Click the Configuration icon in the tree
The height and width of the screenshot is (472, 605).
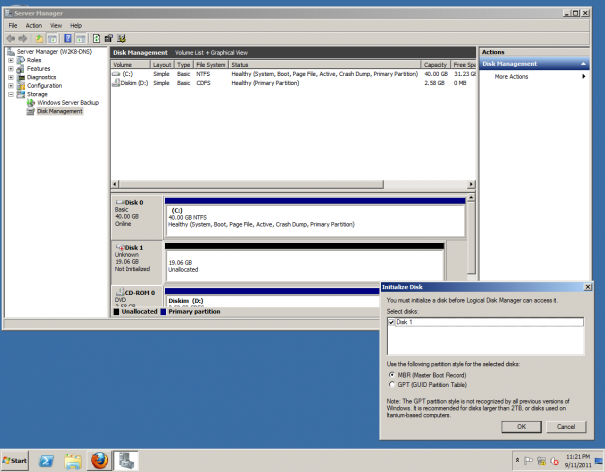21,86
